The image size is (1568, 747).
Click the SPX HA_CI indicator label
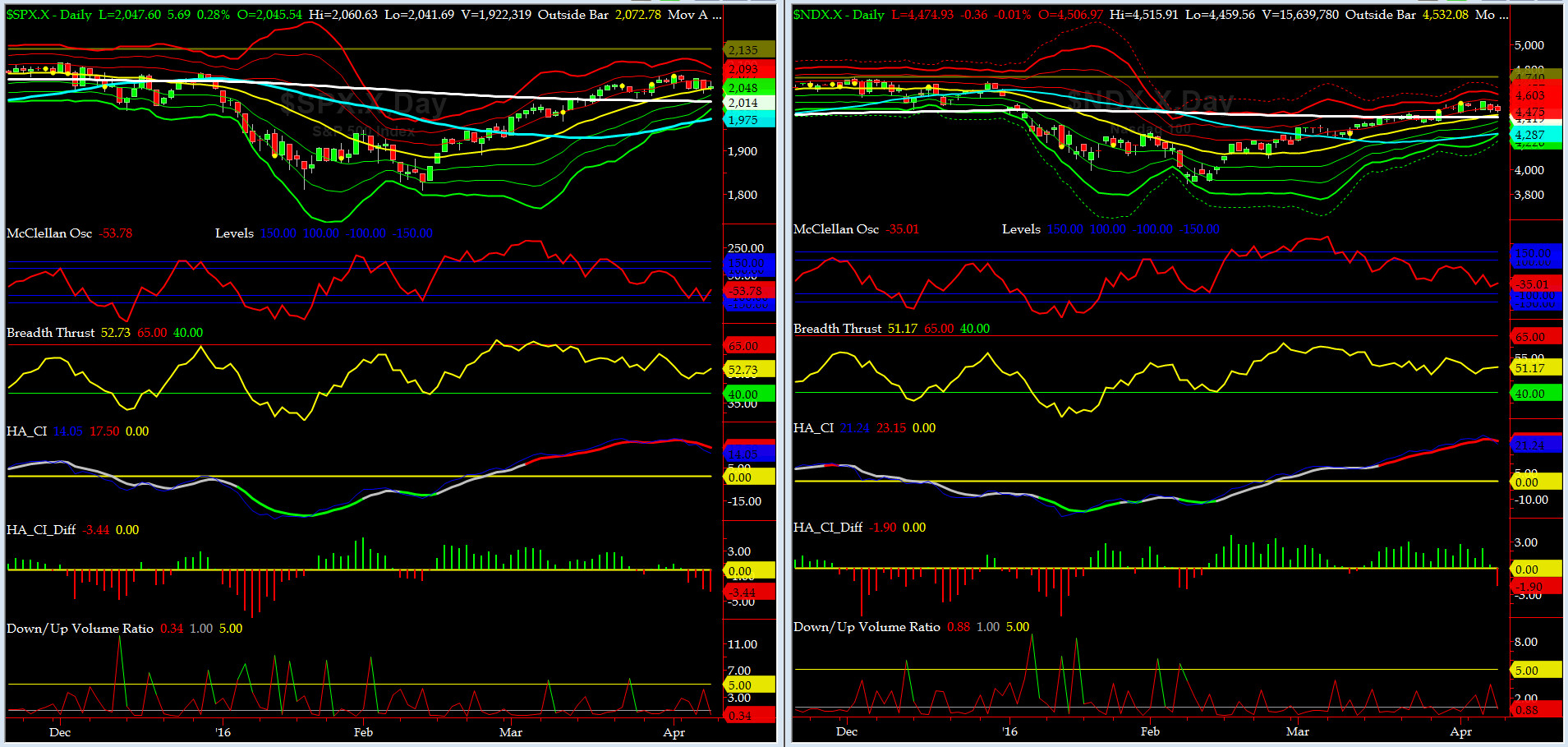click(26, 431)
